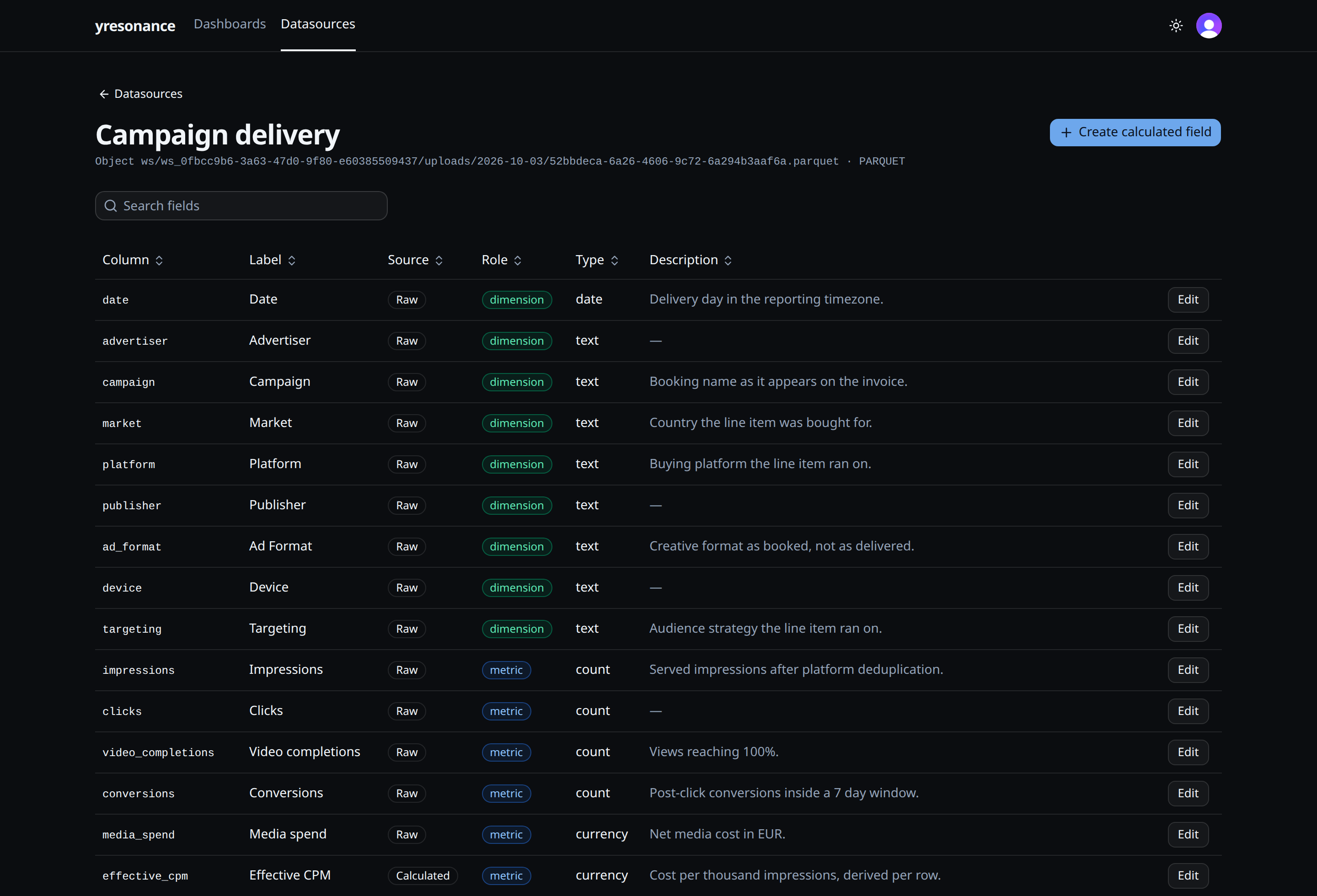Click the Raw badge in campaign row
Image resolution: width=1317 pixels, height=896 pixels.
click(x=407, y=382)
